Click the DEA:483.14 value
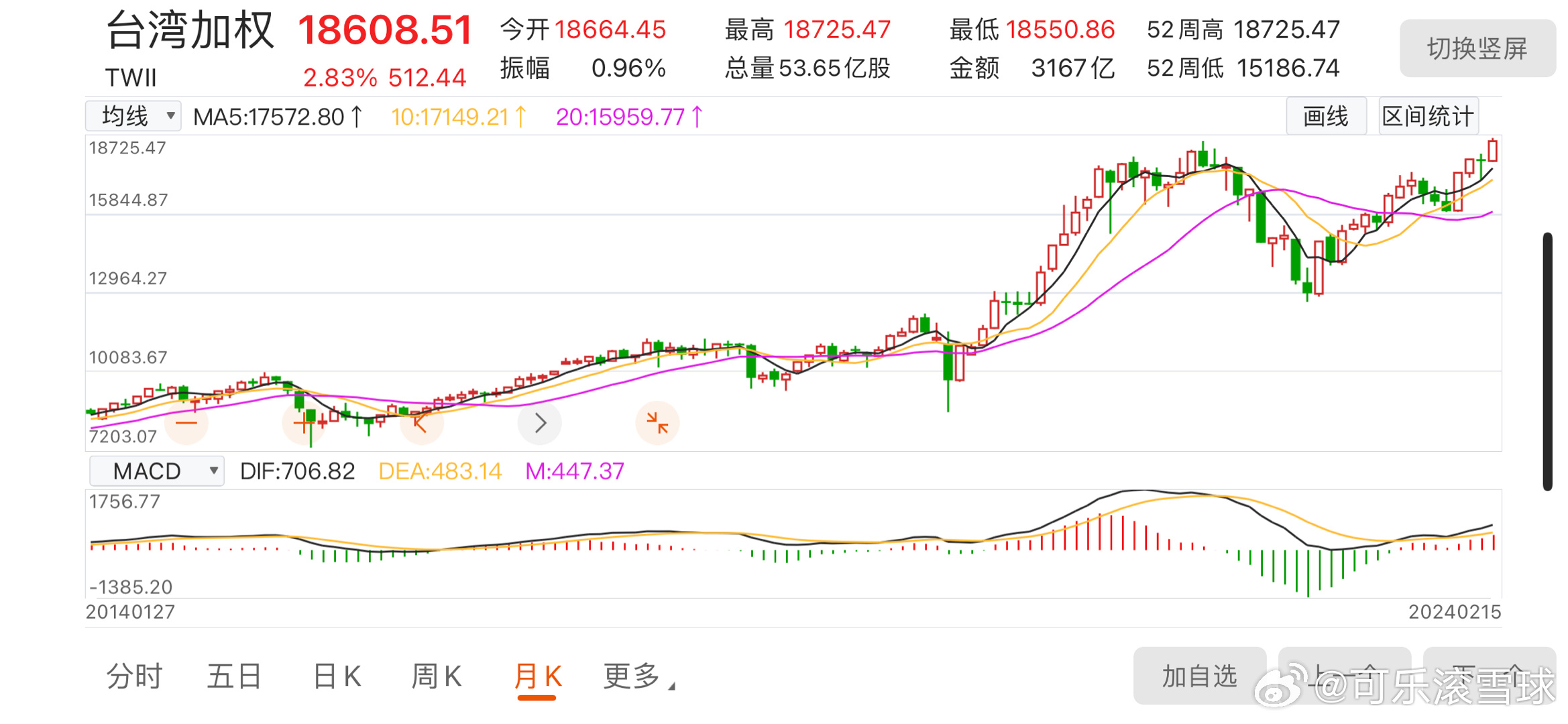The height and width of the screenshot is (724, 1568). coord(440,471)
